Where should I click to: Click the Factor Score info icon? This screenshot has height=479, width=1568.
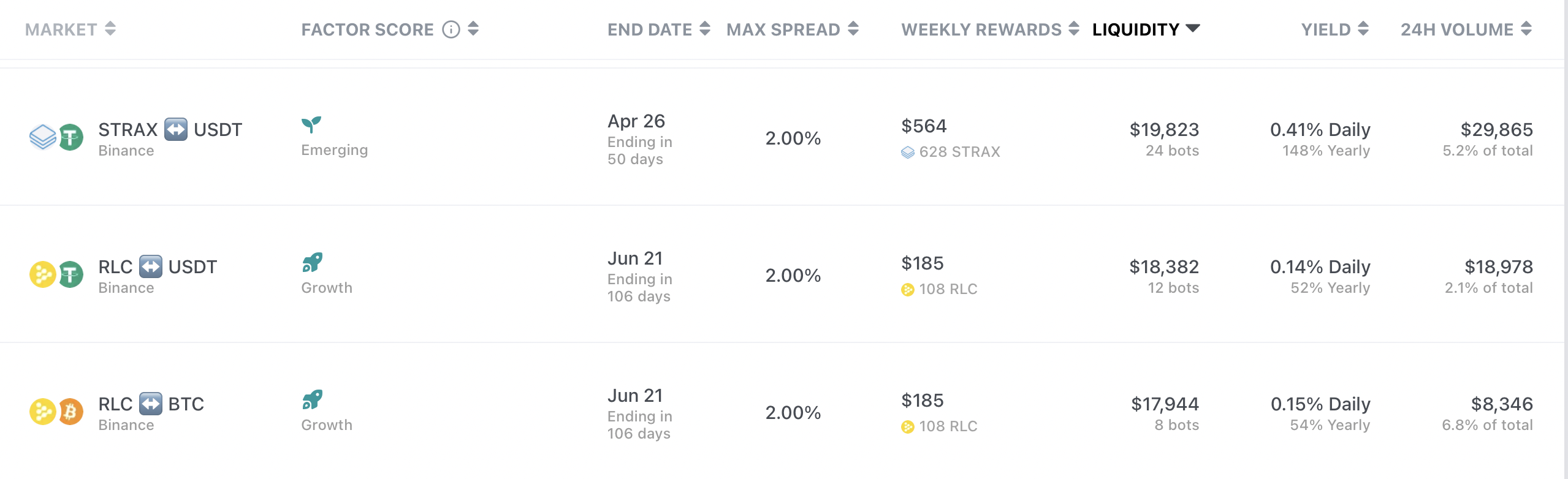pos(451,29)
